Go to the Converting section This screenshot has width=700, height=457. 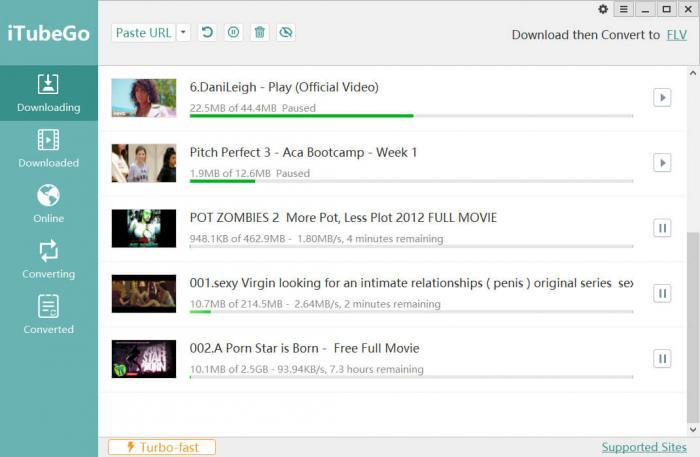click(49, 259)
